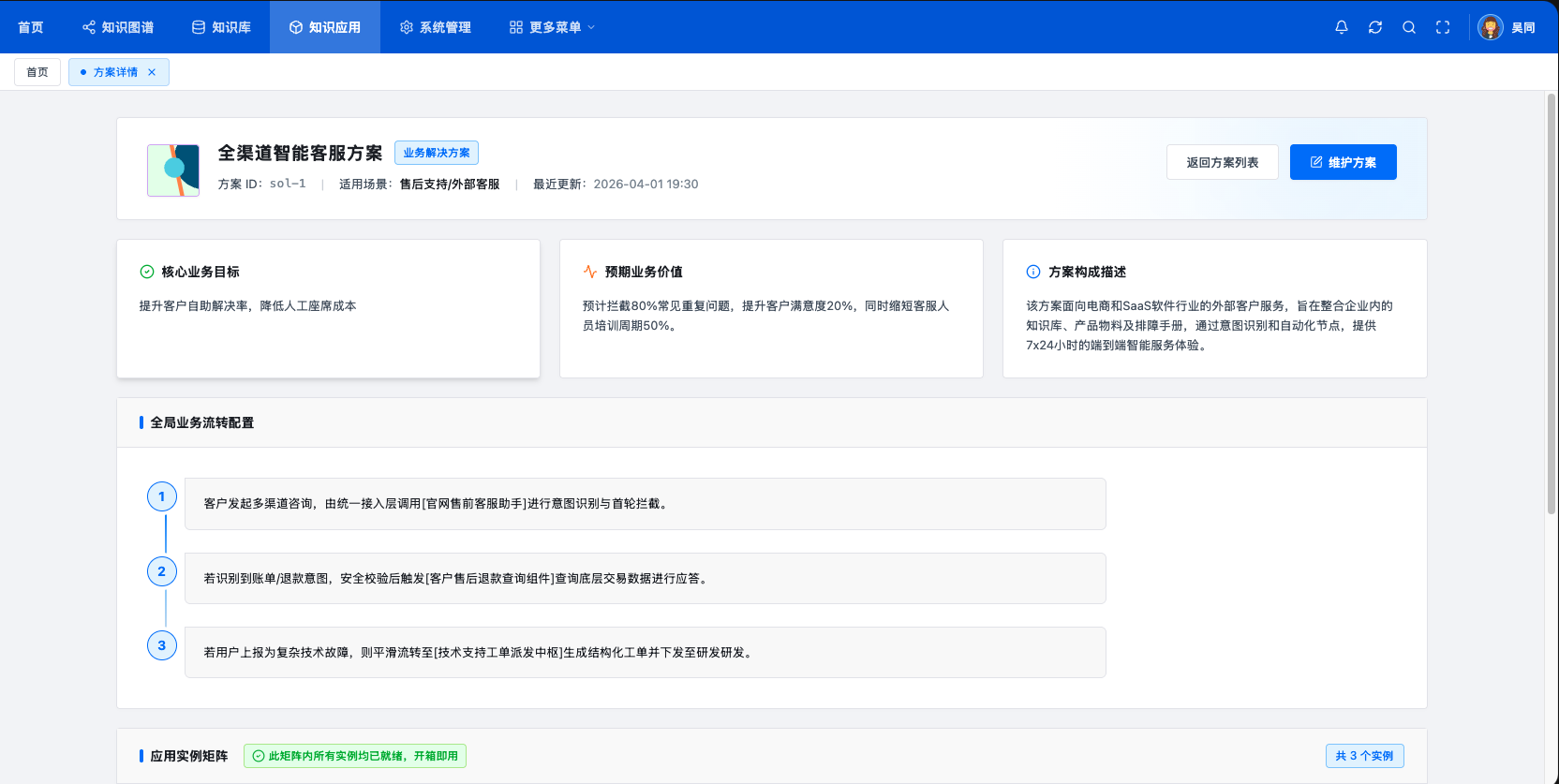Click step 2 circle marker

(x=162, y=571)
